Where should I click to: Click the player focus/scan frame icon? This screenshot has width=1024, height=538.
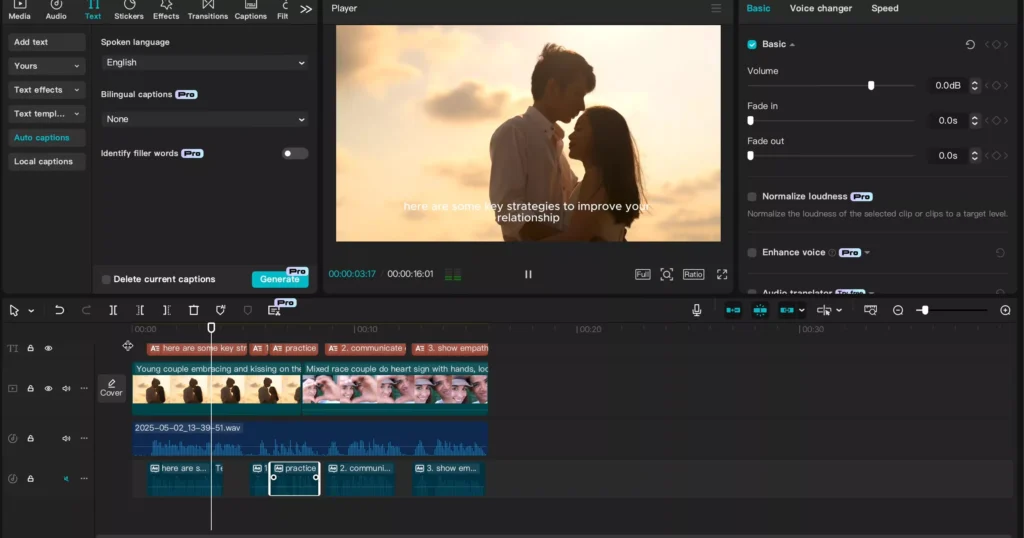pos(666,274)
